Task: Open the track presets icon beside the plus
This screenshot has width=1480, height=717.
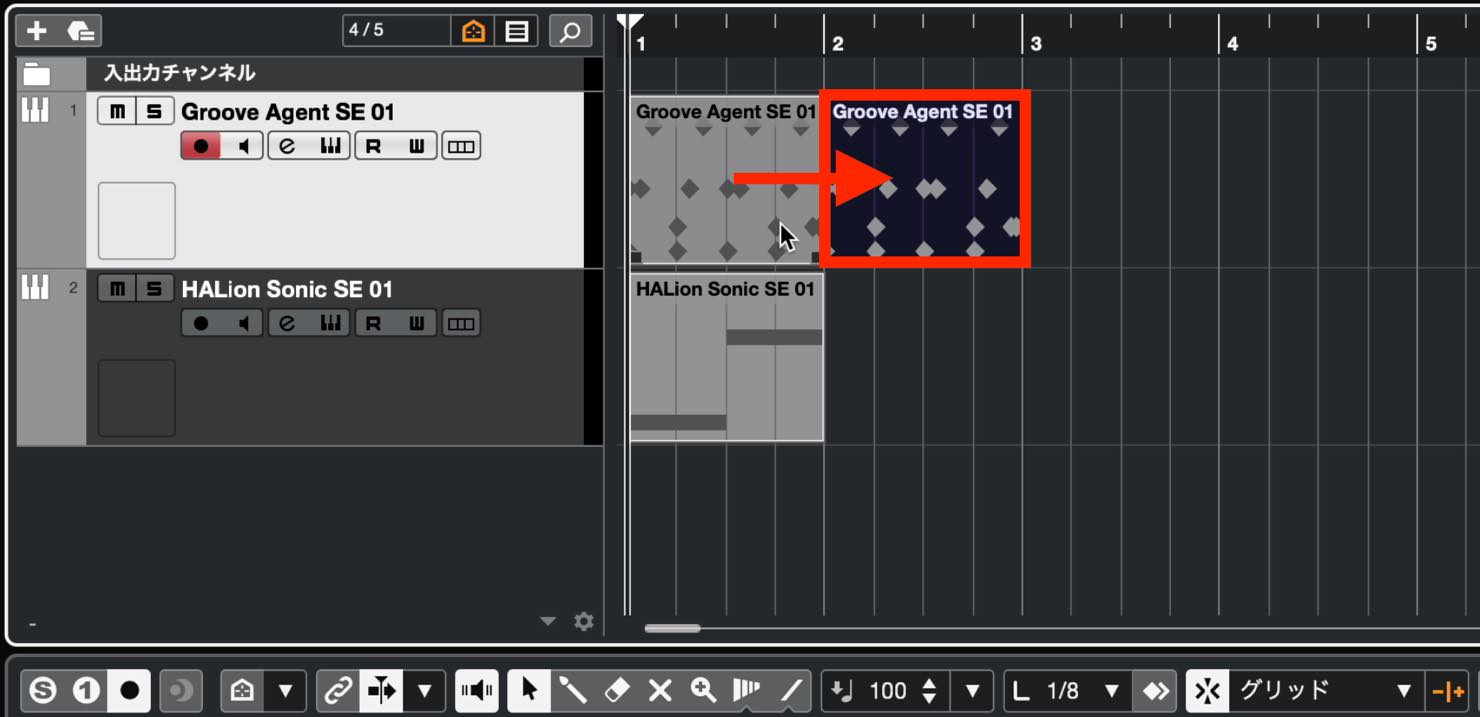Action: [x=82, y=31]
